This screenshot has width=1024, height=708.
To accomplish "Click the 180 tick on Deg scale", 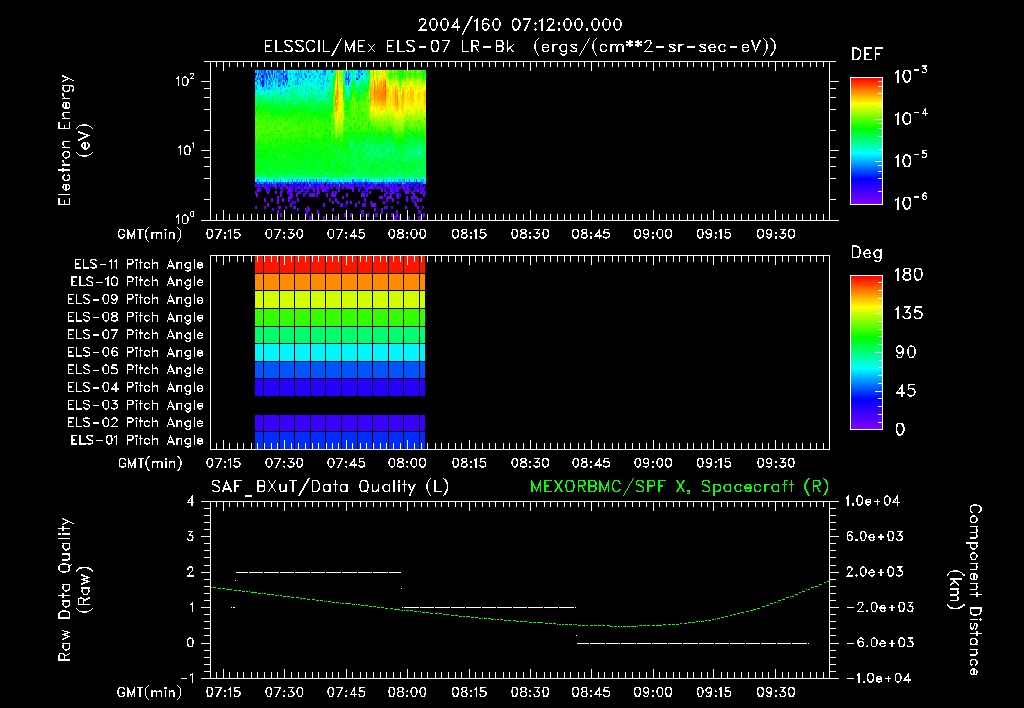I will pos(908,274).
